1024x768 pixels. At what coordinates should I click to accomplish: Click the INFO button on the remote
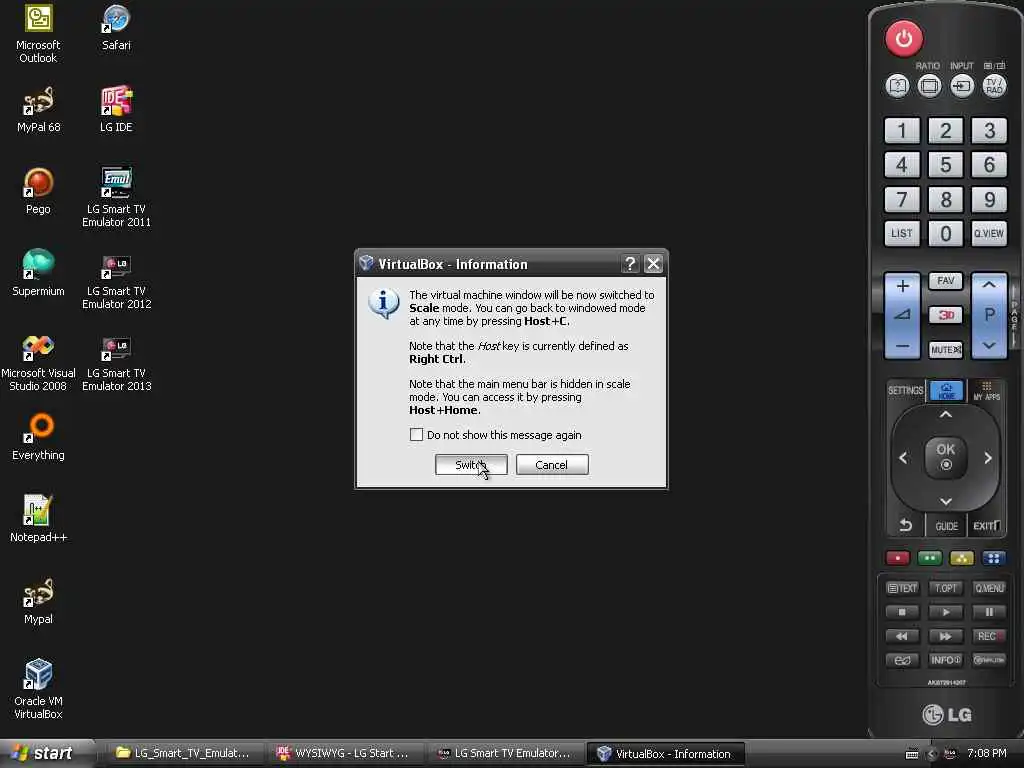946,660
